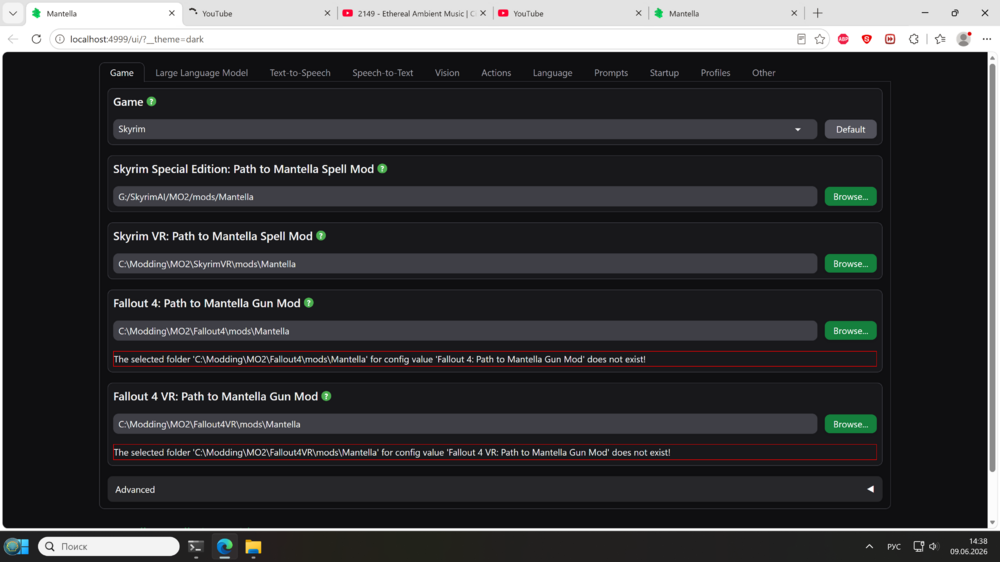Edit the Fallout4 mods Mantella path field
The width and height of the screenshot is (1000, 562).
click(x=465, y=330)
